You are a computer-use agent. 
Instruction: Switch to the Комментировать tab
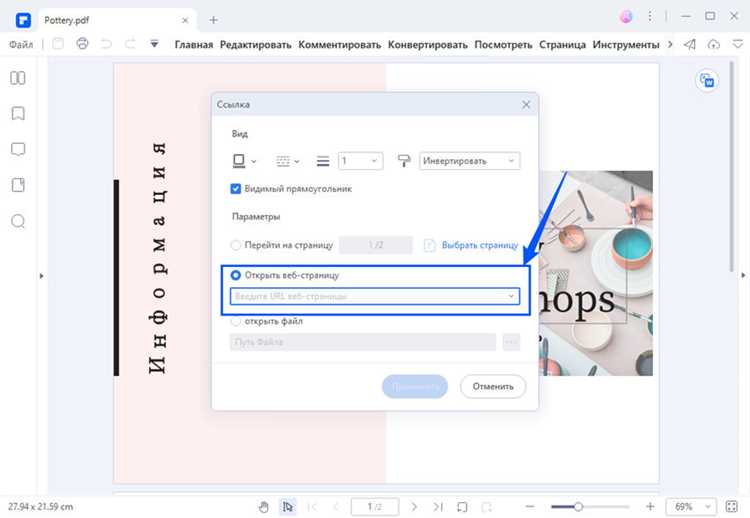(340, 44)
